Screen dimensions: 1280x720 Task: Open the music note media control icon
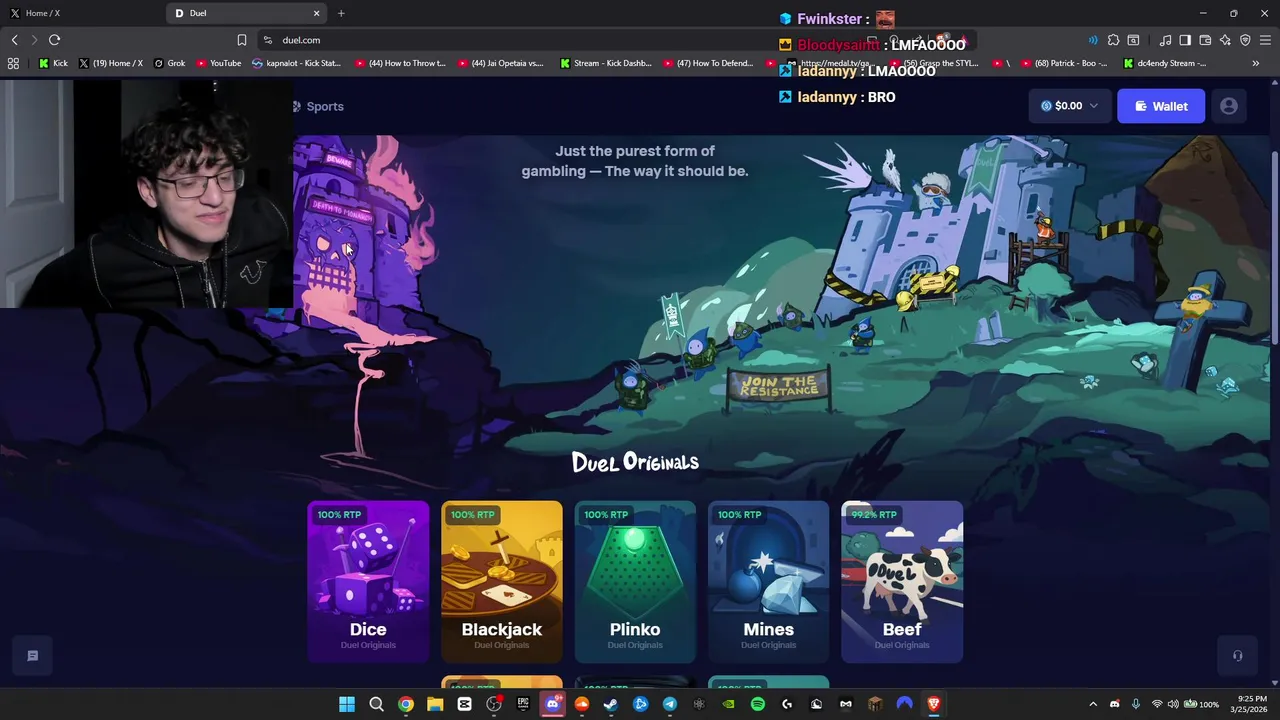tap(1165, 40)
